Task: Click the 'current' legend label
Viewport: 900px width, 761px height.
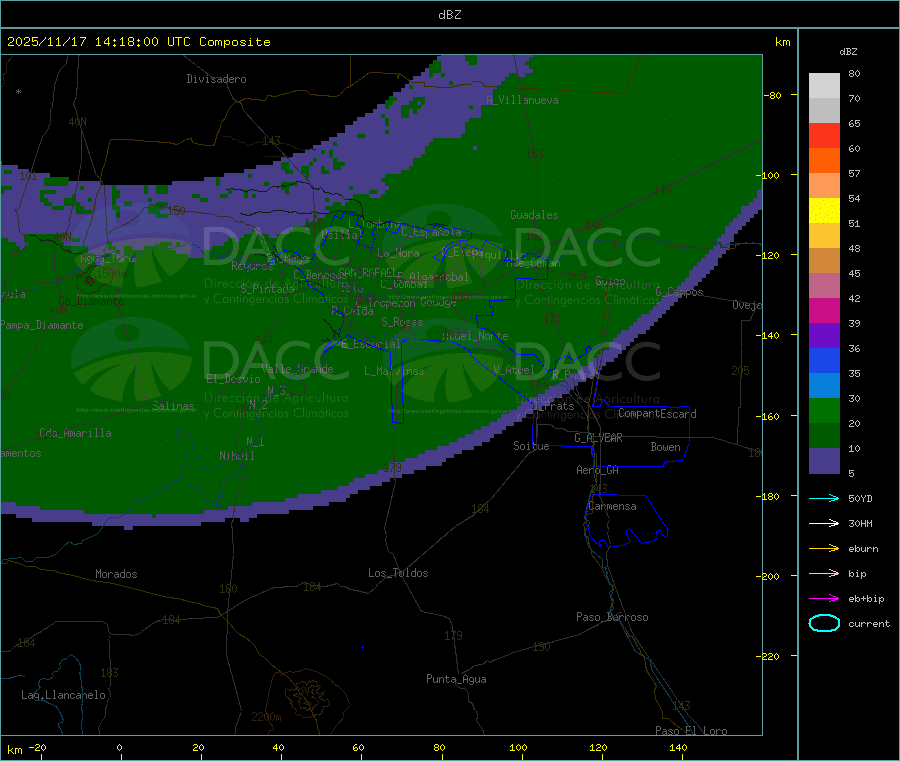Action: pyautogui.click(x=869, y=624)
